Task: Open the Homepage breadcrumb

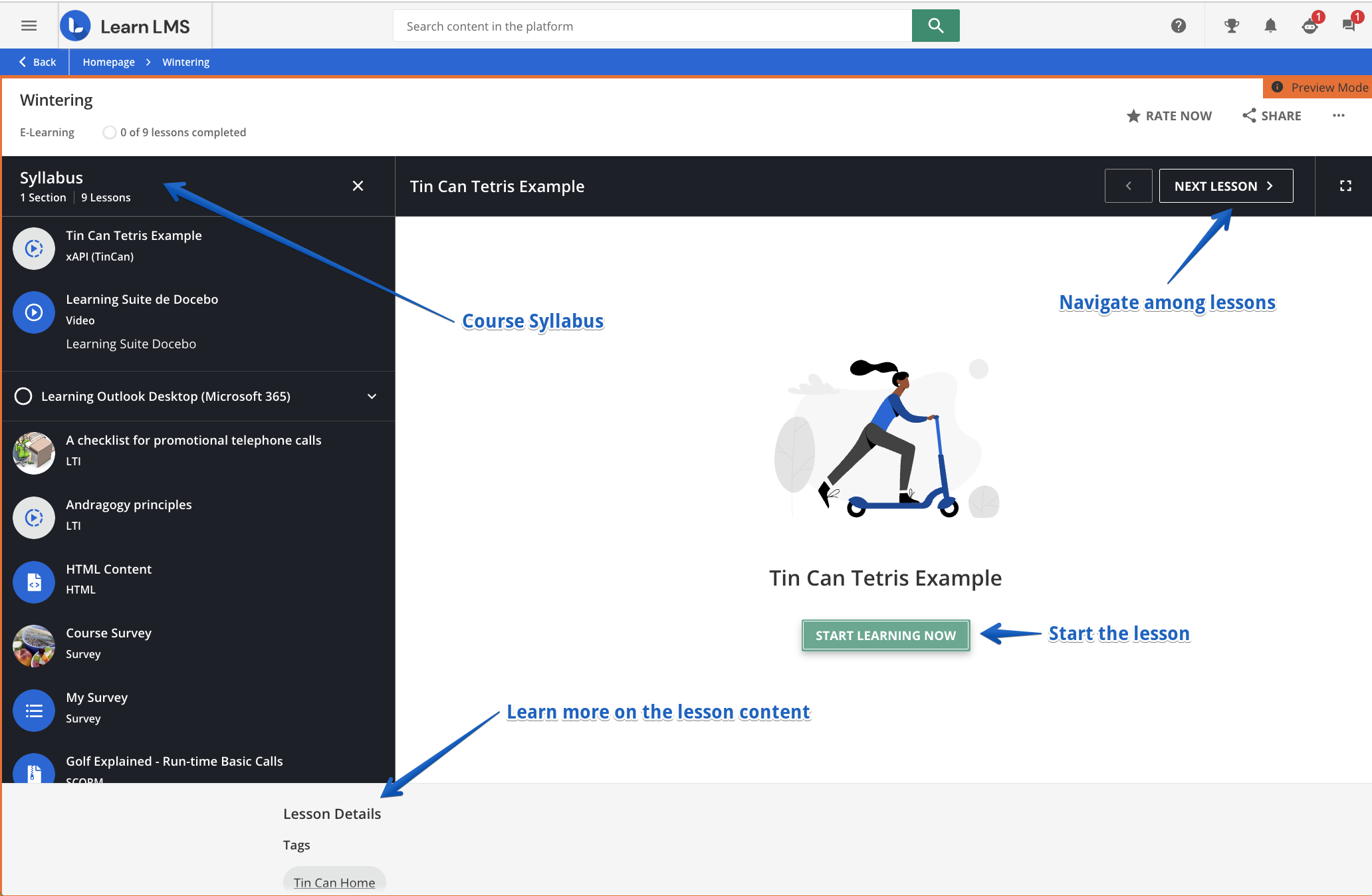Action: 108,62
